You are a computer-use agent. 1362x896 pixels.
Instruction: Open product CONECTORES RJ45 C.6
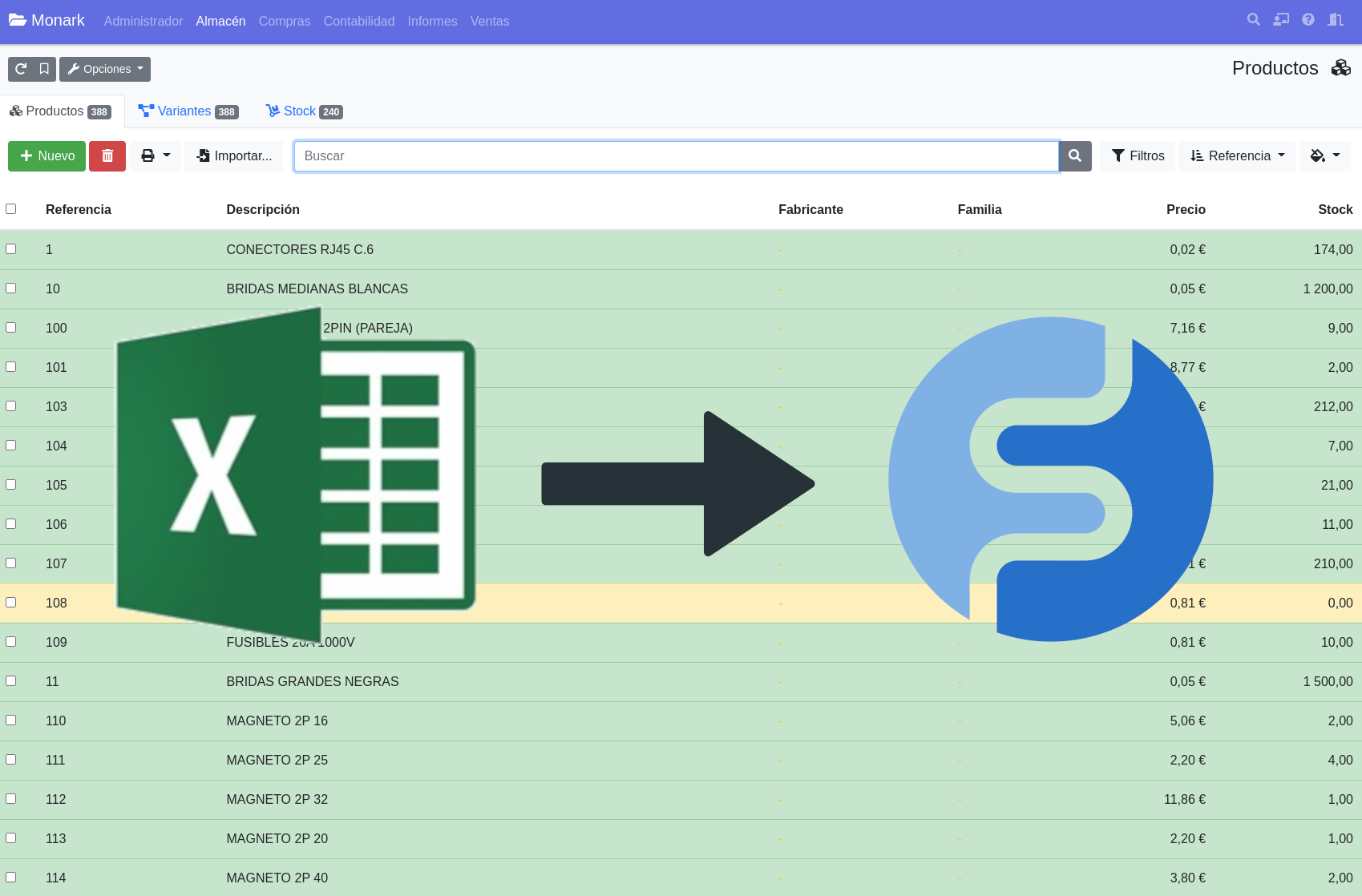300,249
